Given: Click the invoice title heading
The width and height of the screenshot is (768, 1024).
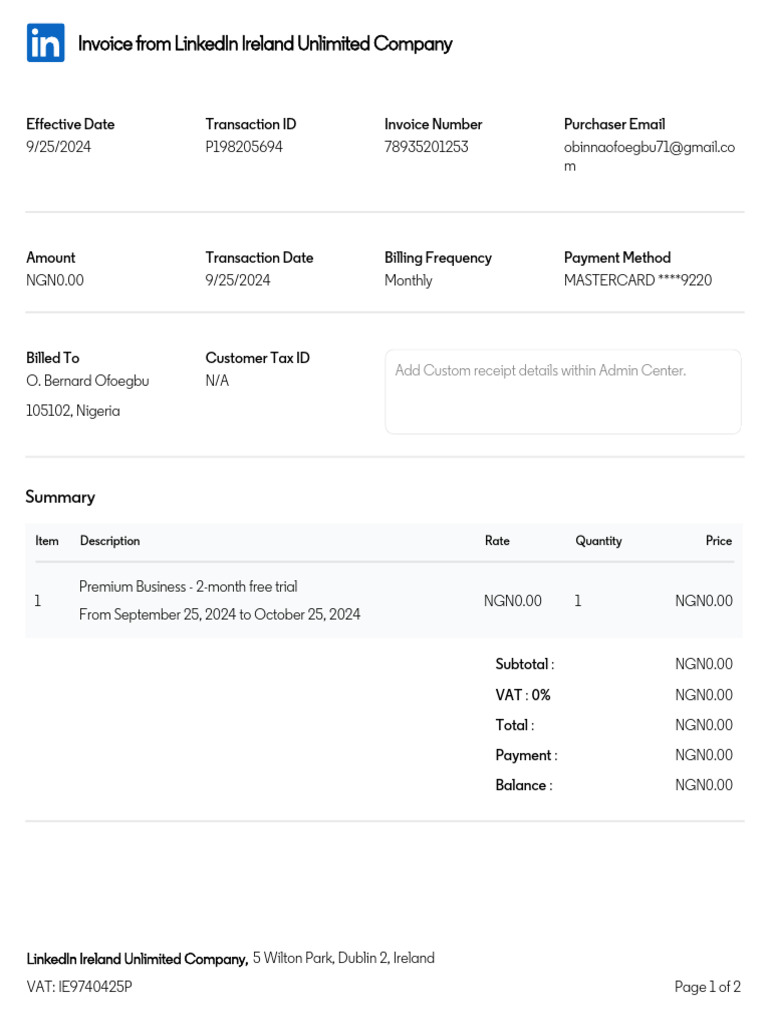Looking at the screenshot, I should tap(265, 44).
